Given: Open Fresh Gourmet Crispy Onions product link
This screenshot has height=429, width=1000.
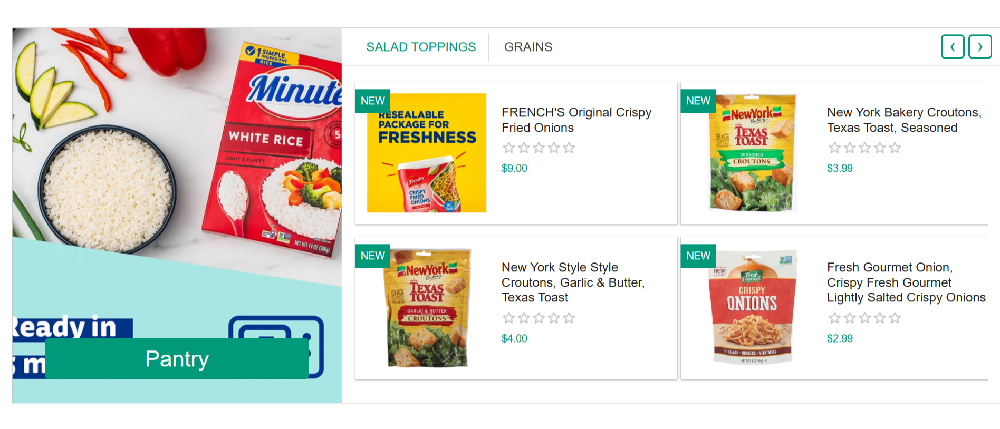Looking at the screenshot, I should tap(905, 282).
